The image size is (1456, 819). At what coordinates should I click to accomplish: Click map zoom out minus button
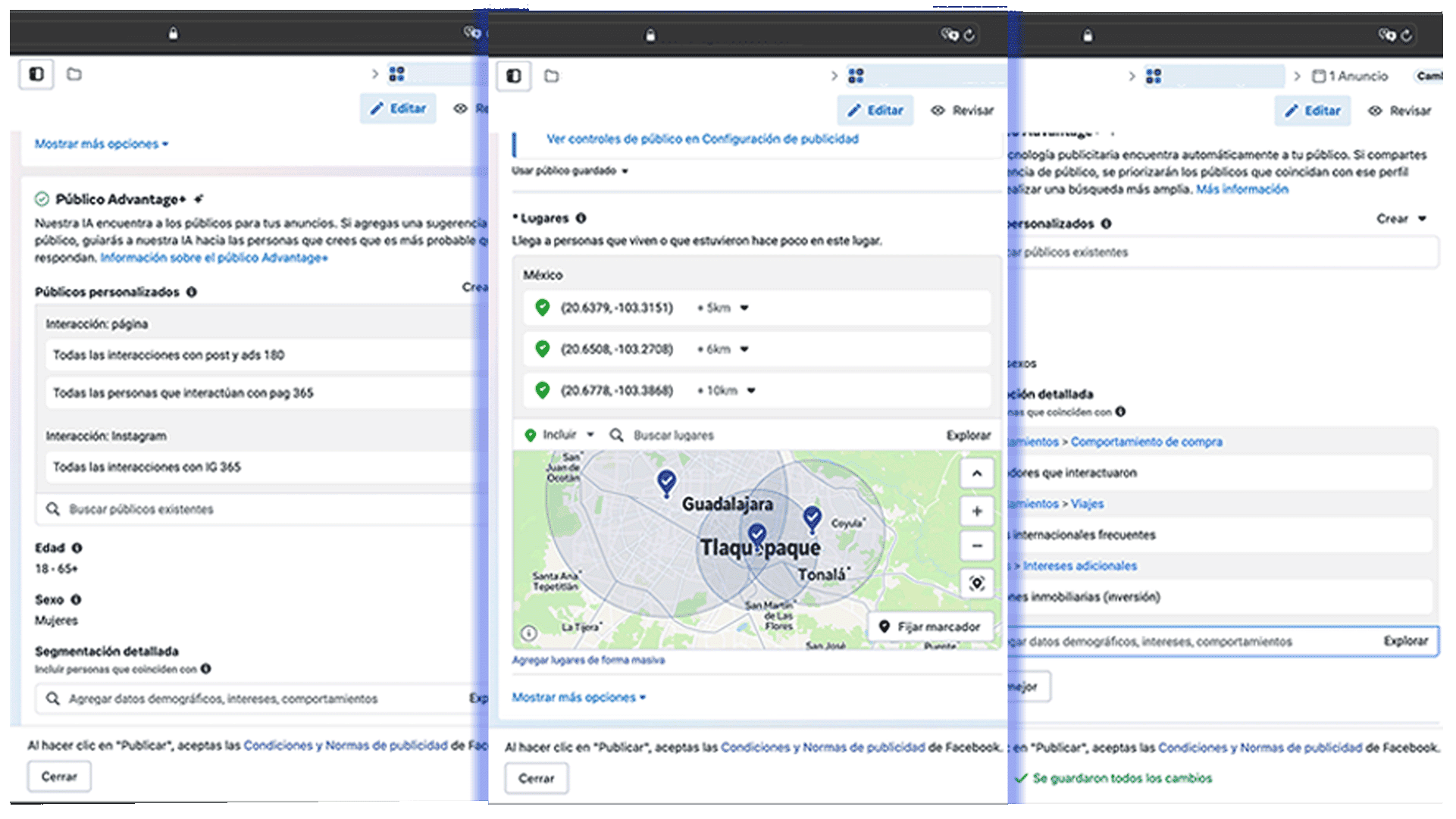point(977,545)
